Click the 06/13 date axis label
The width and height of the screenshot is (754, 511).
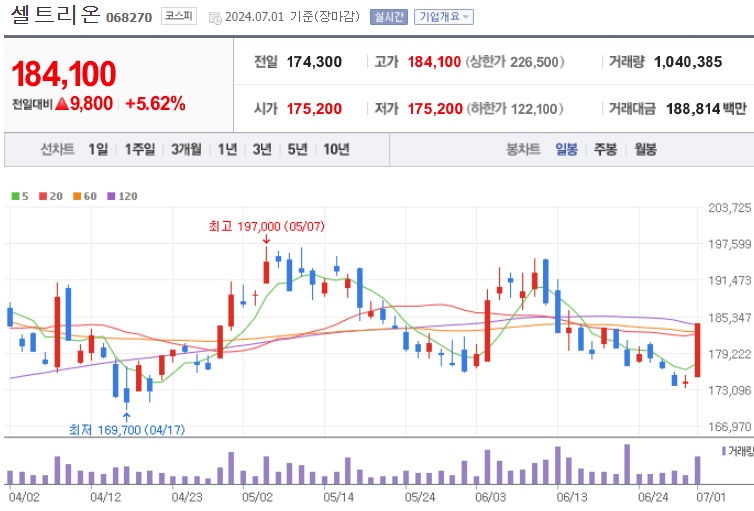click(572, 497)
